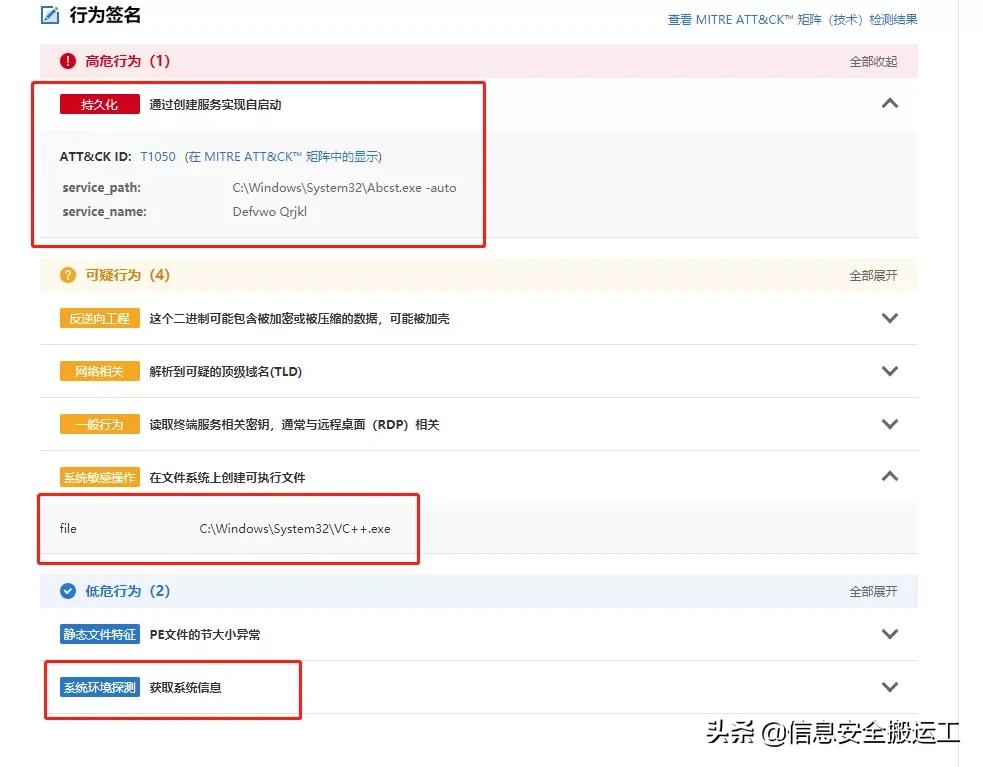Viewport: 983px width, 767px height.
Task: Expand the RDP 密钥读取 entry
Action: [x=890, y=424]
